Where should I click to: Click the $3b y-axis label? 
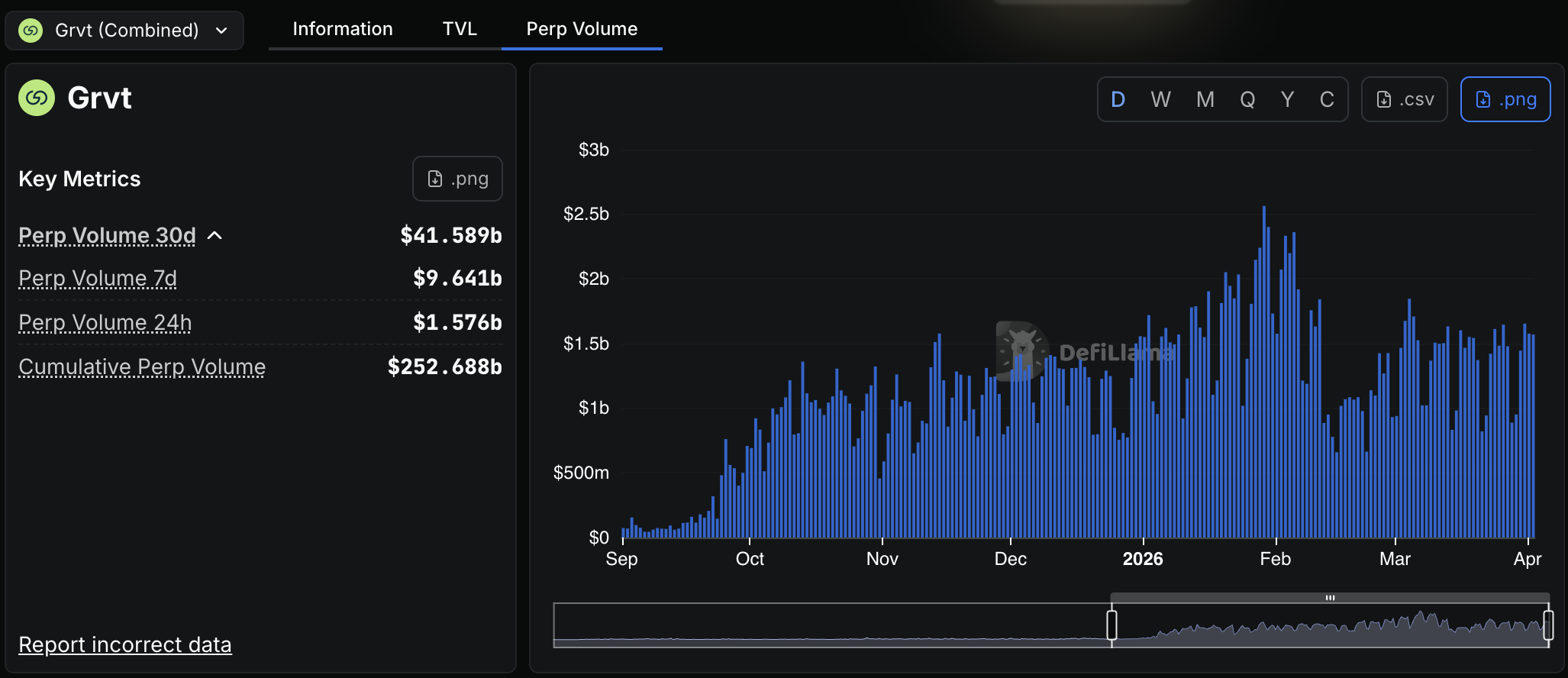click(x=594, y=150)
